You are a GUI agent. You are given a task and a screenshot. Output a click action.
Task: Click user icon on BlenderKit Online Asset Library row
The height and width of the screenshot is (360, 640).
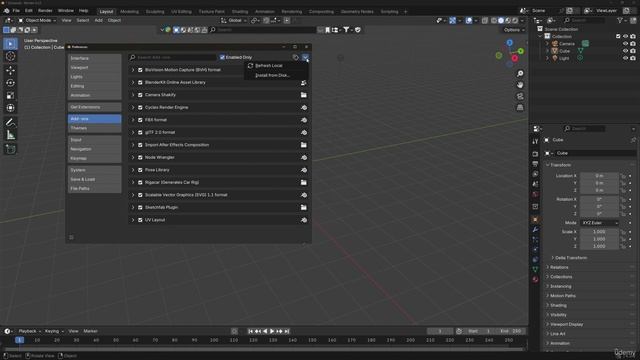pyautogui.click(x=304, y=82)
